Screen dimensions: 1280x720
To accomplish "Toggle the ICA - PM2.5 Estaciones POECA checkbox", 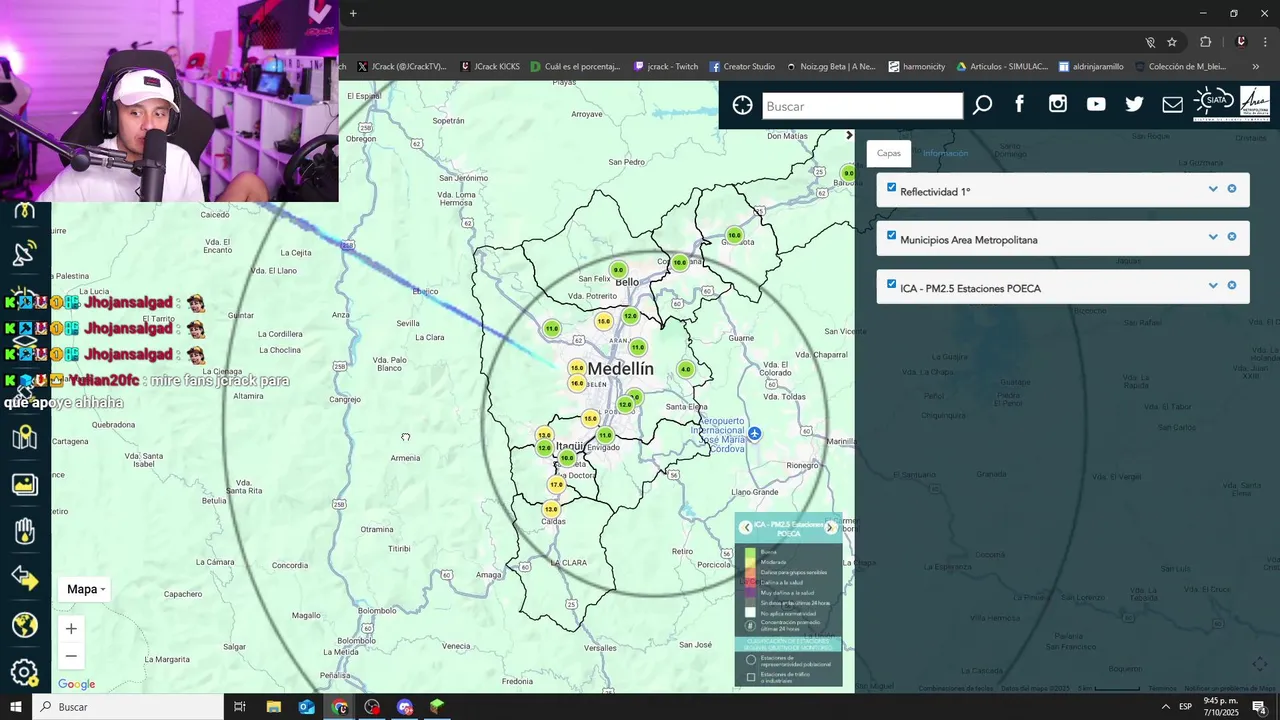I will pos(892,284).
